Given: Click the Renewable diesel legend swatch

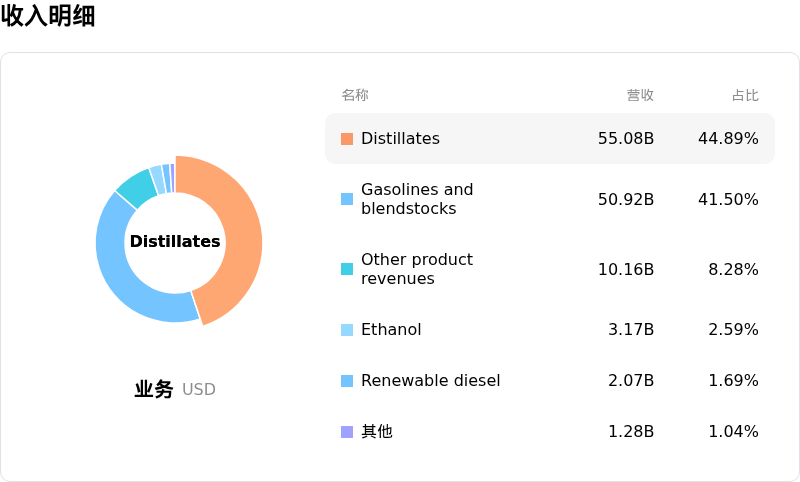Looking at the screenshot, I should pos(347,381).
